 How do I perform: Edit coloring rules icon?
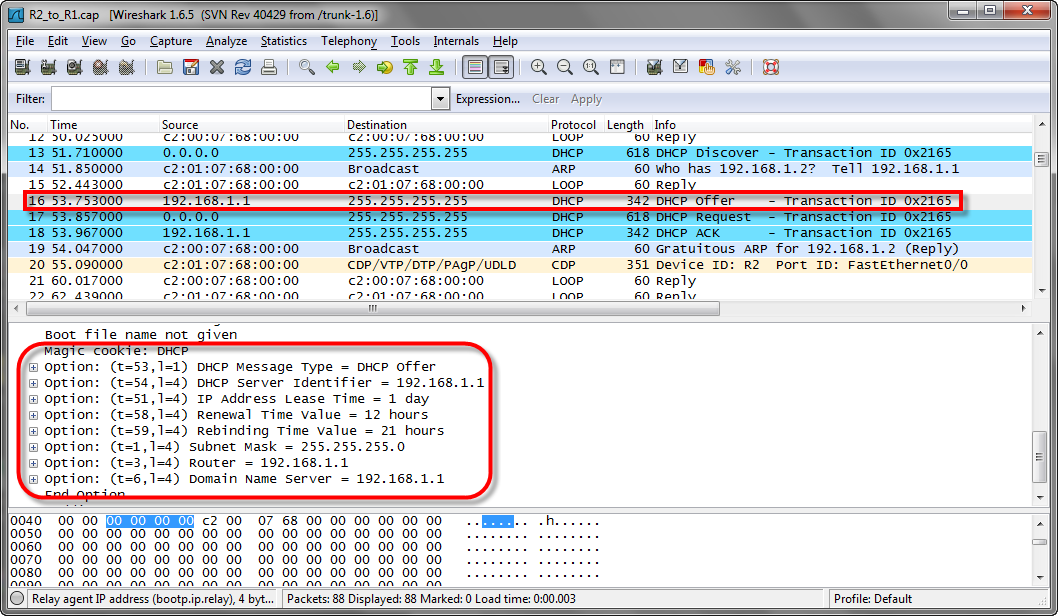[706, 67]
